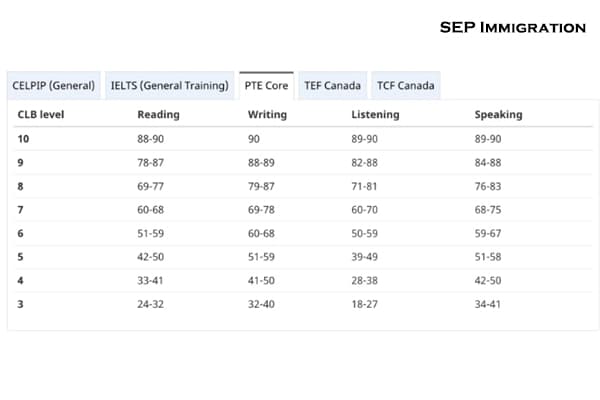Image resolution: width=600 pixels, height=400 pixels.
Task: Select the PTE Core tab
Action: 266,86
